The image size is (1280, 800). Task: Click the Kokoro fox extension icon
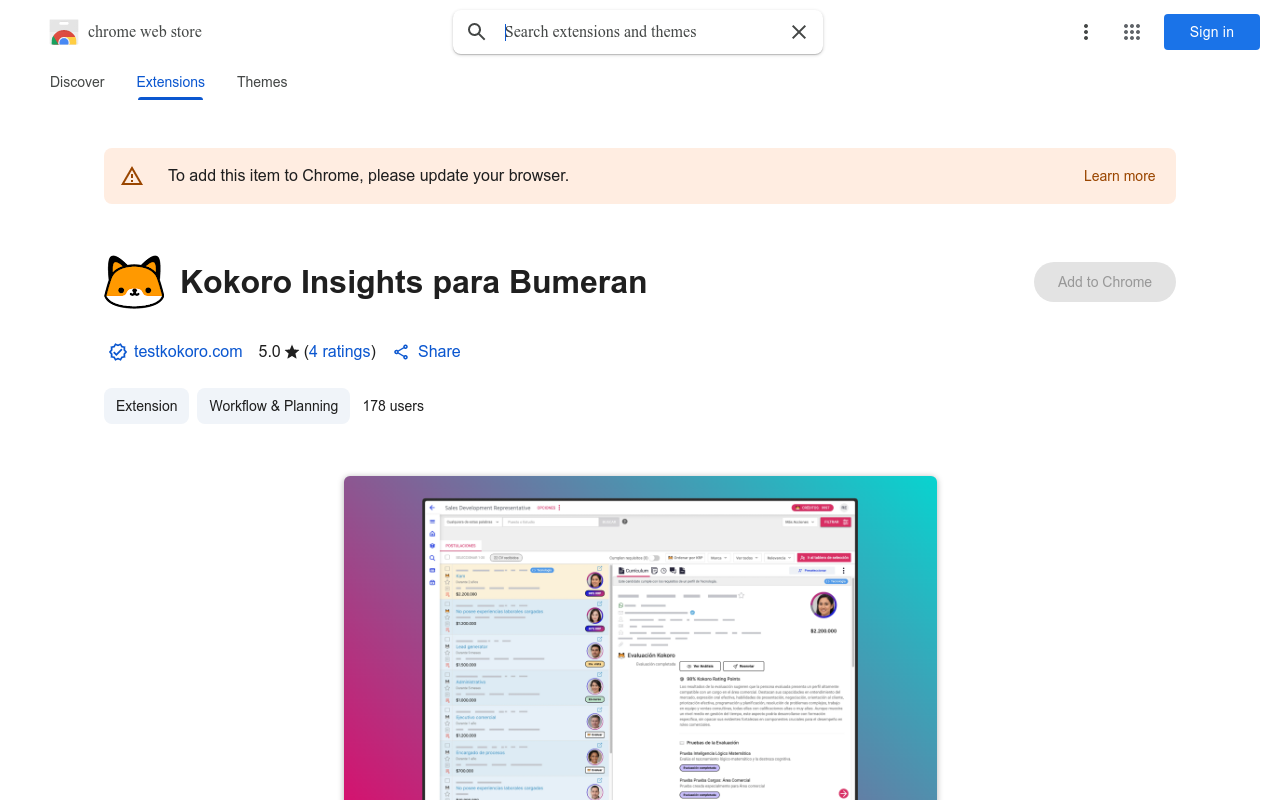(134, 282)
